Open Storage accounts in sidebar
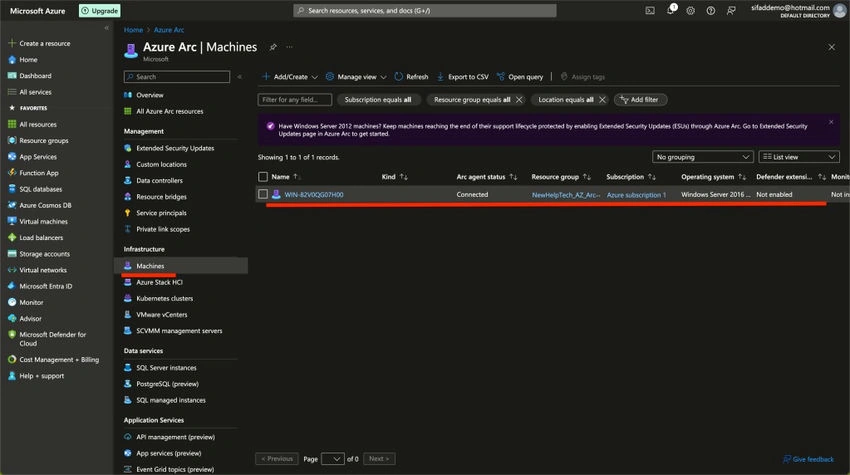850x475 pixels. (44, 254)
